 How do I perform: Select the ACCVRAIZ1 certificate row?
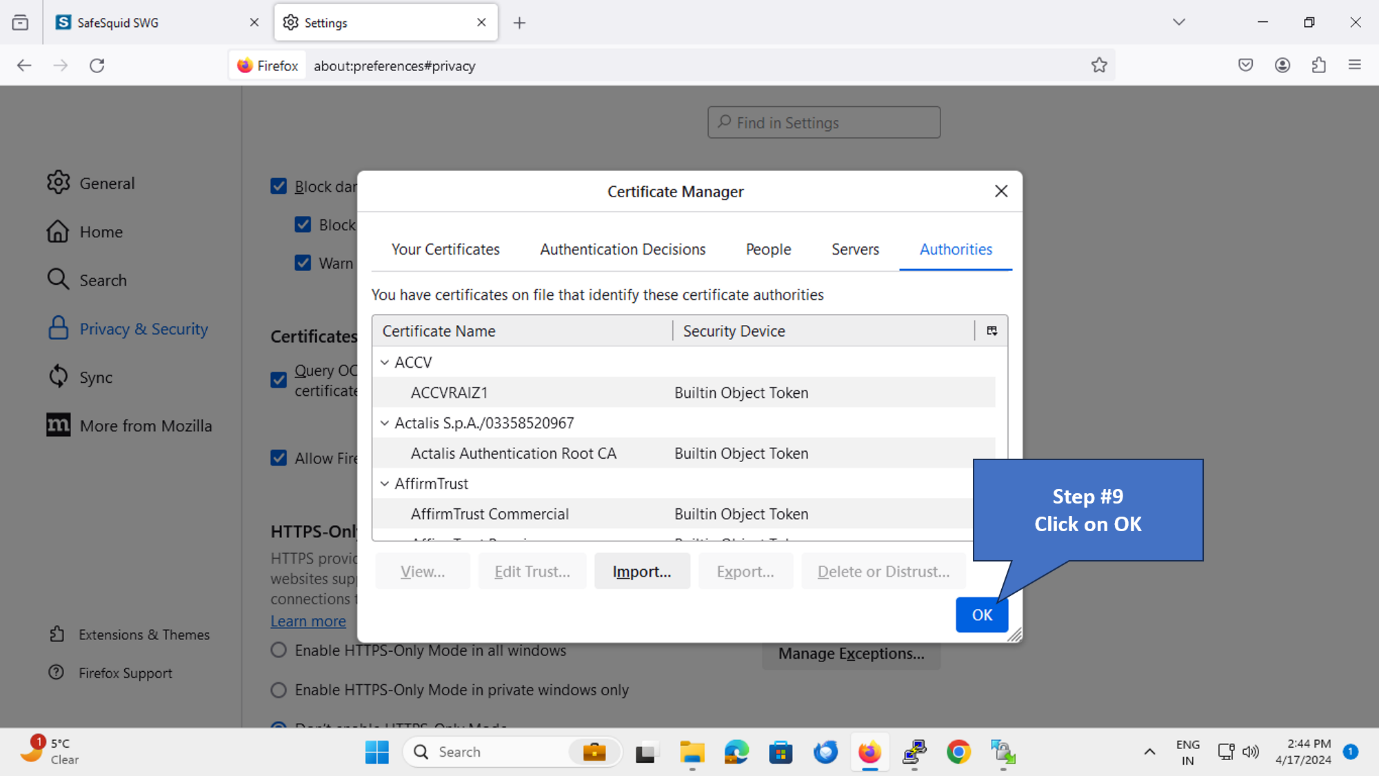pyautogui.click(x=450, y=393)
